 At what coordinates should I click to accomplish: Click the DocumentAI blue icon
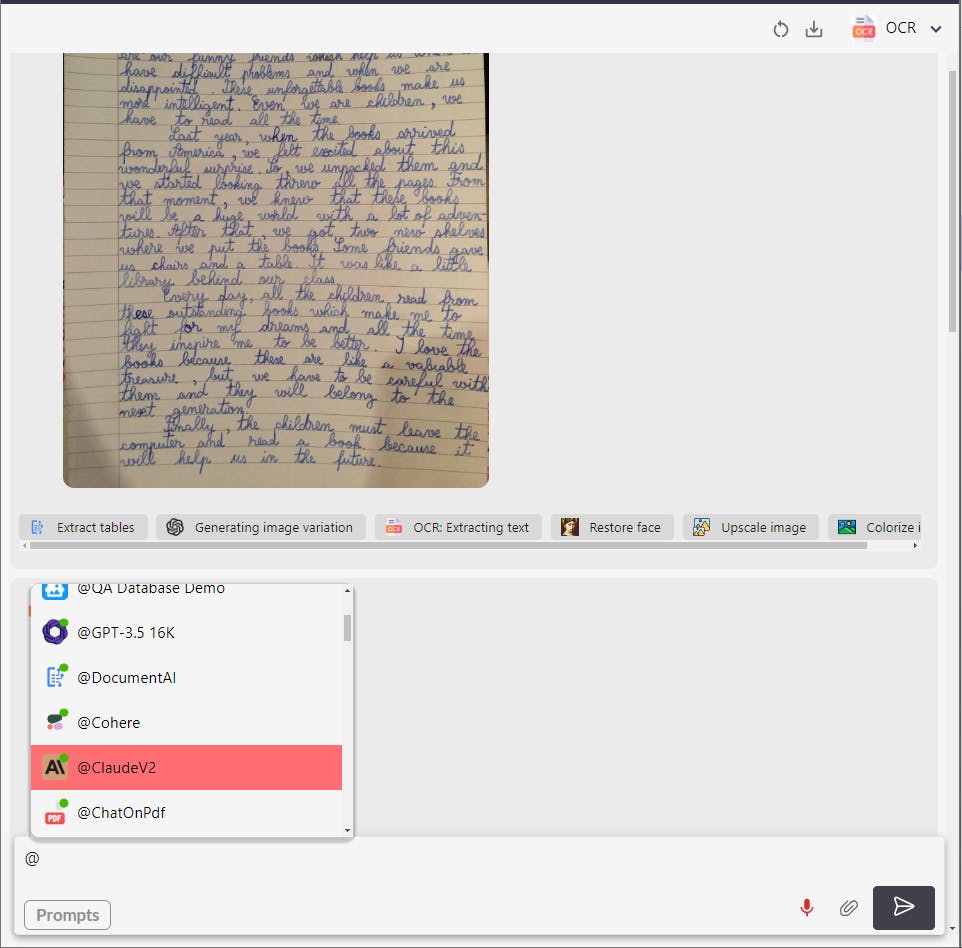click(x=56, y=677)
